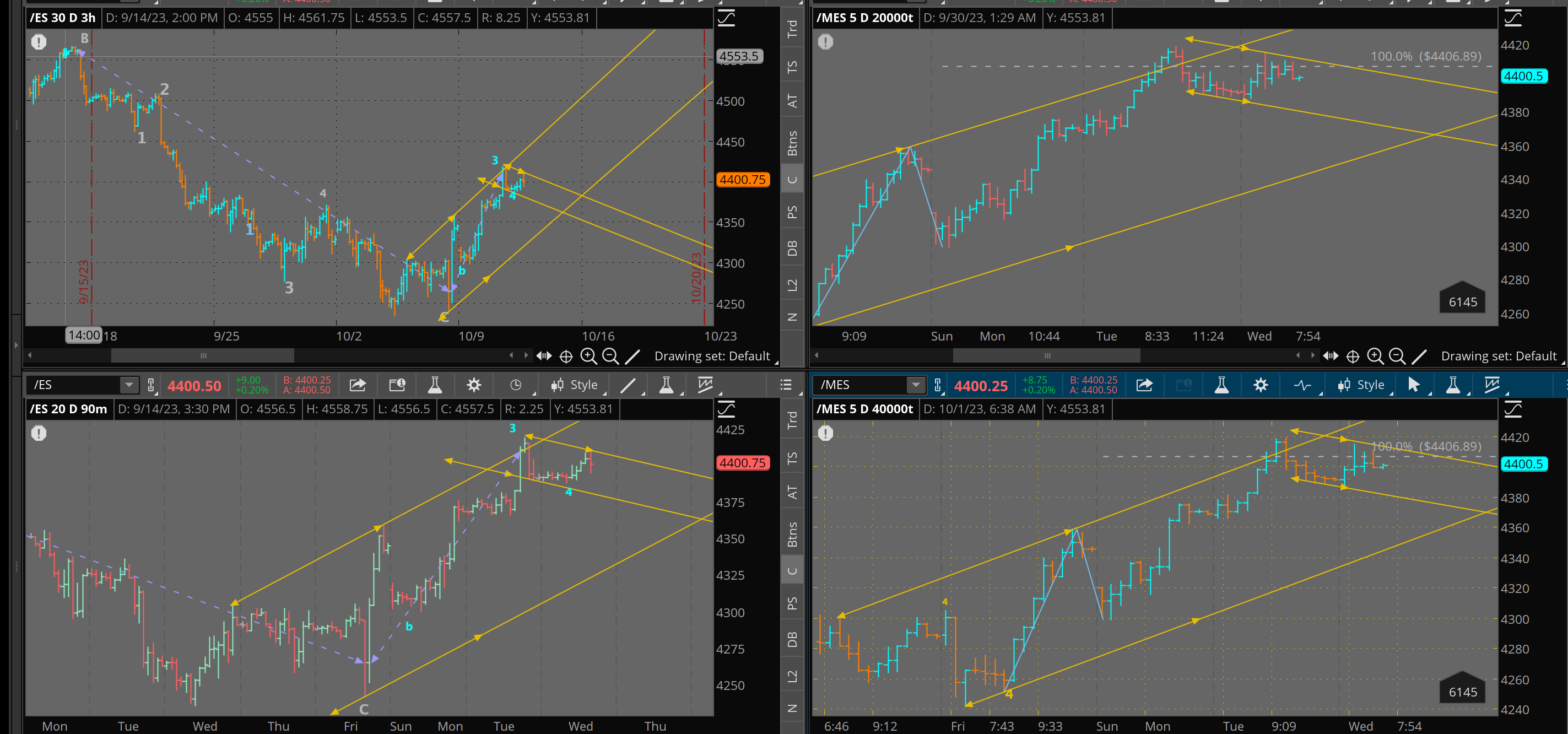The image size is (1568, 734).
Task: Zoom out on /MES 20000t chart
Action: point(1397,356)
